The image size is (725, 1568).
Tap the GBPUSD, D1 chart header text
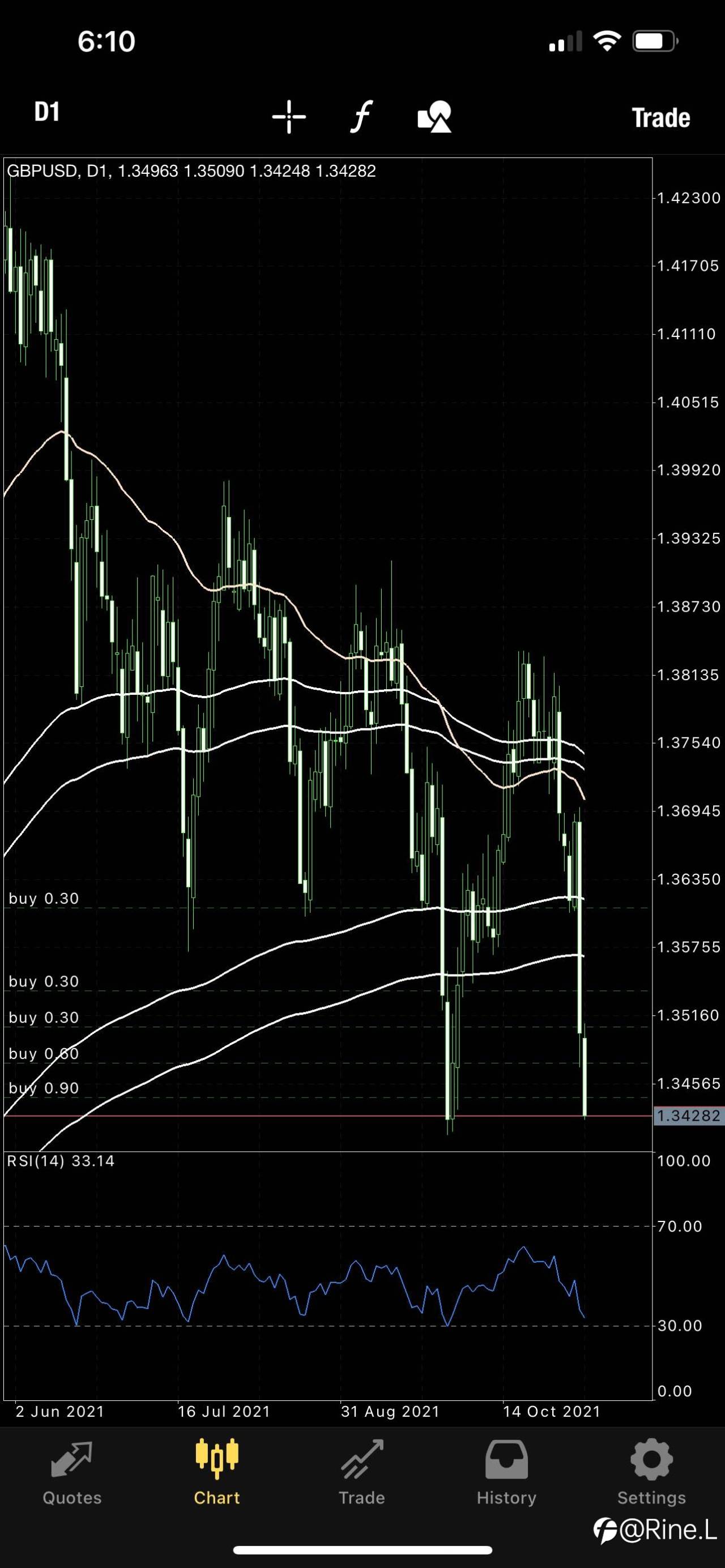[x=191, y=171]
